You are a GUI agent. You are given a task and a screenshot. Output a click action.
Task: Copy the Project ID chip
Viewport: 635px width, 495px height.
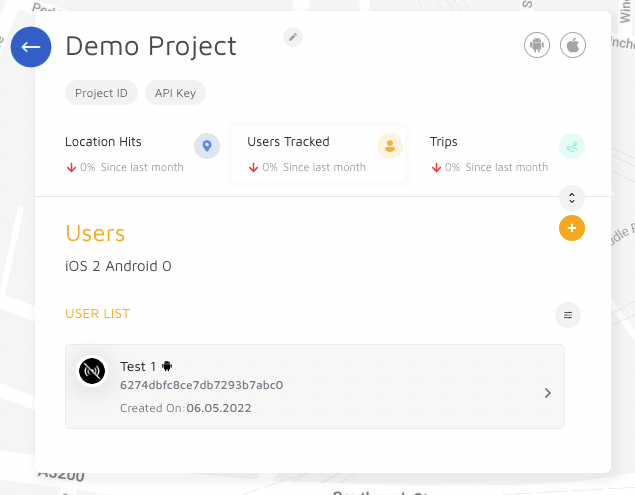[102, 93]
